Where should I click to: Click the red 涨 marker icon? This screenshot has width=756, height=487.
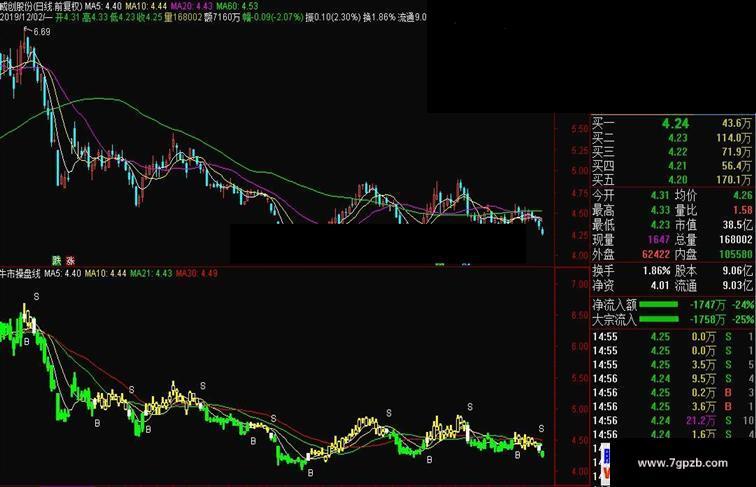click(70, 260)
